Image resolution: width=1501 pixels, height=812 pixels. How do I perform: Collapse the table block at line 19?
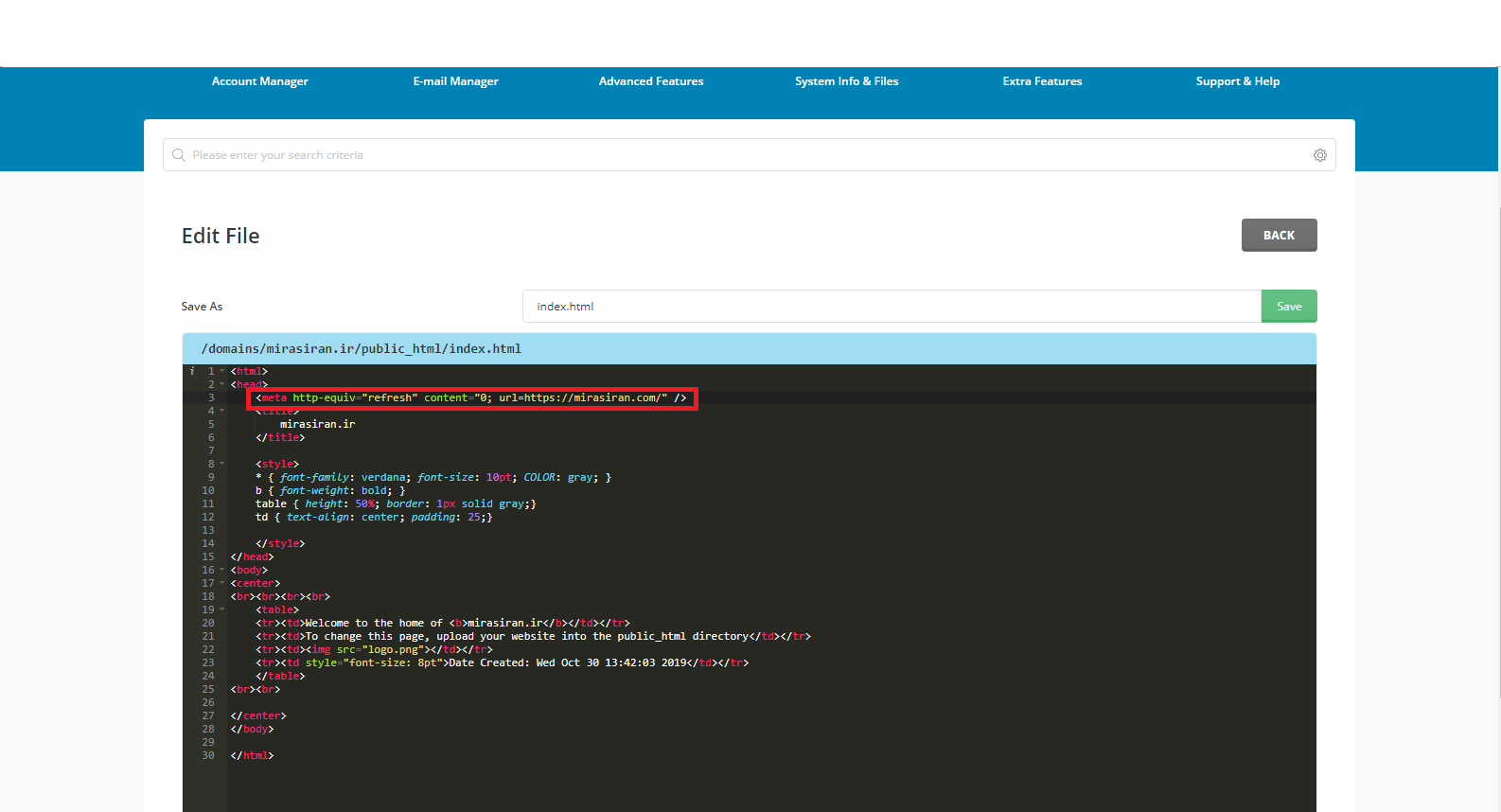[x=222, y=609]
